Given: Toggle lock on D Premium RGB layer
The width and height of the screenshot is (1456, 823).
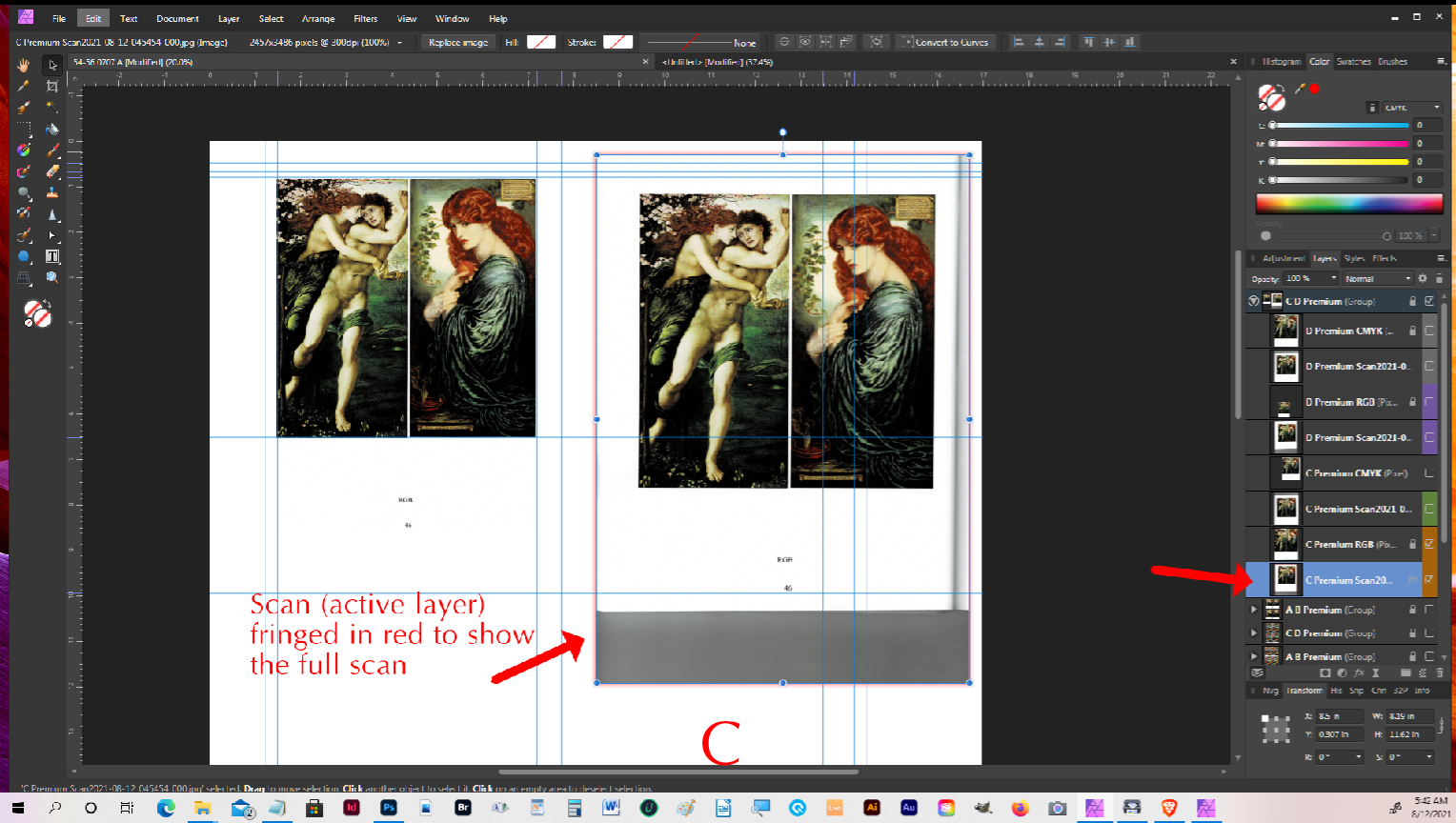Looking at the screenshot, I should pos(1412,402).
